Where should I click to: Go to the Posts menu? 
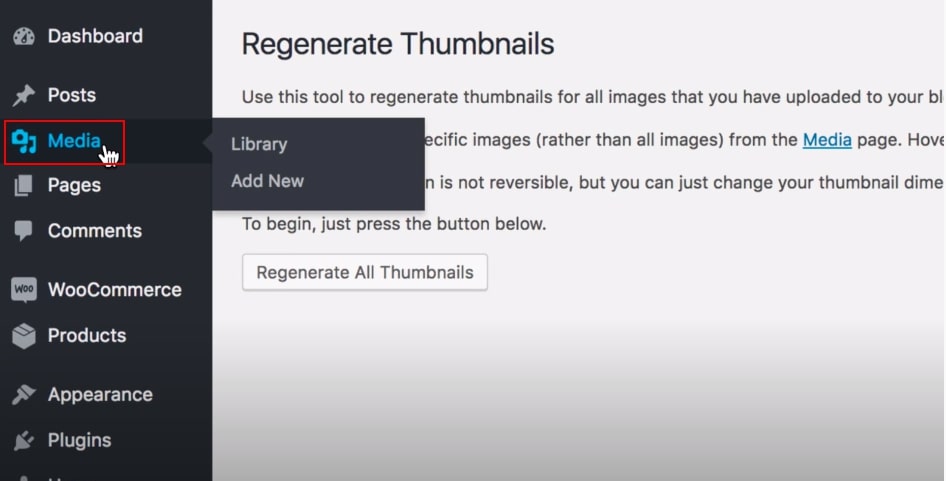coord(72,95)
